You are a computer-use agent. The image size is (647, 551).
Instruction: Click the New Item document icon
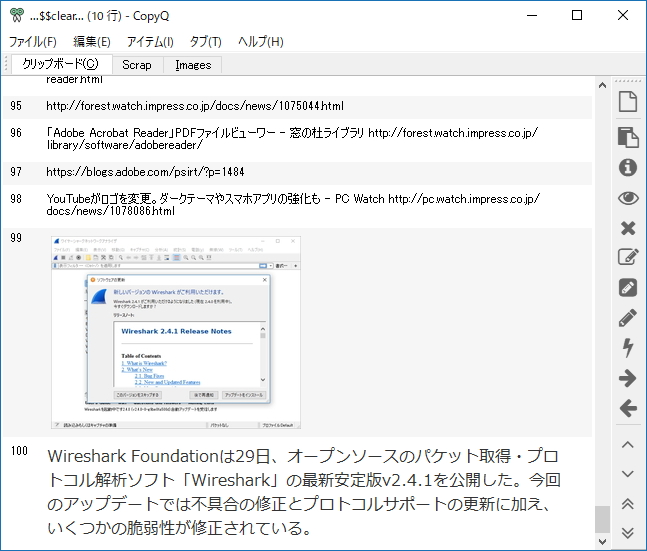tap(628, 102)
